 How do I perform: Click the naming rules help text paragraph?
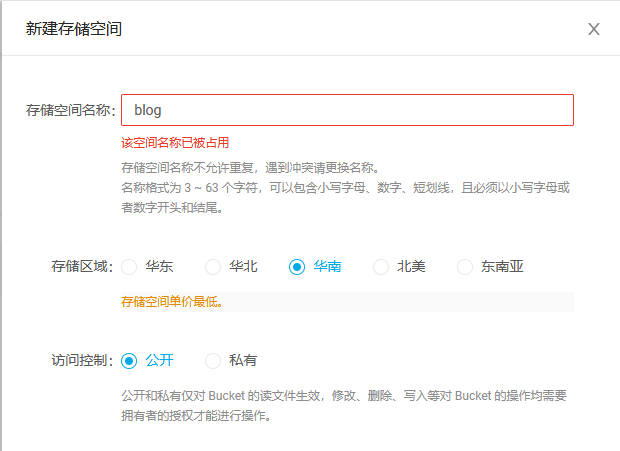pyautogui.click(x=346, y=187)
